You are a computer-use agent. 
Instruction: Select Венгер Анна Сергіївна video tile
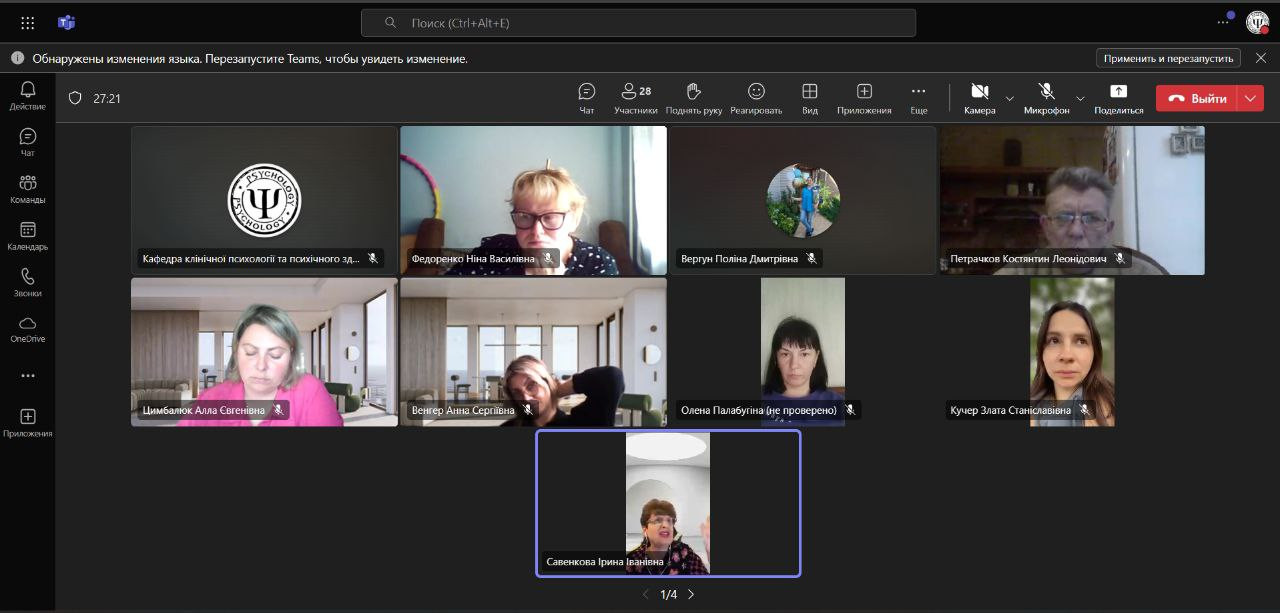pyautogui.click(x=533, y=352)
